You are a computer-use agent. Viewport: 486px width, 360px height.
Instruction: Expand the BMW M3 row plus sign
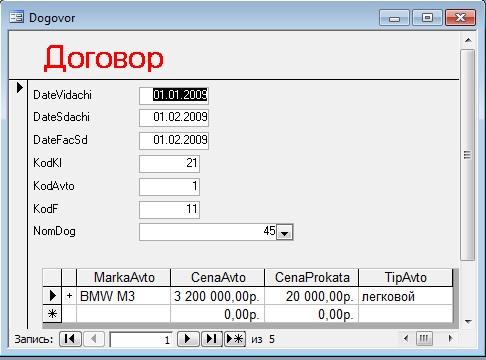point(69,296)
